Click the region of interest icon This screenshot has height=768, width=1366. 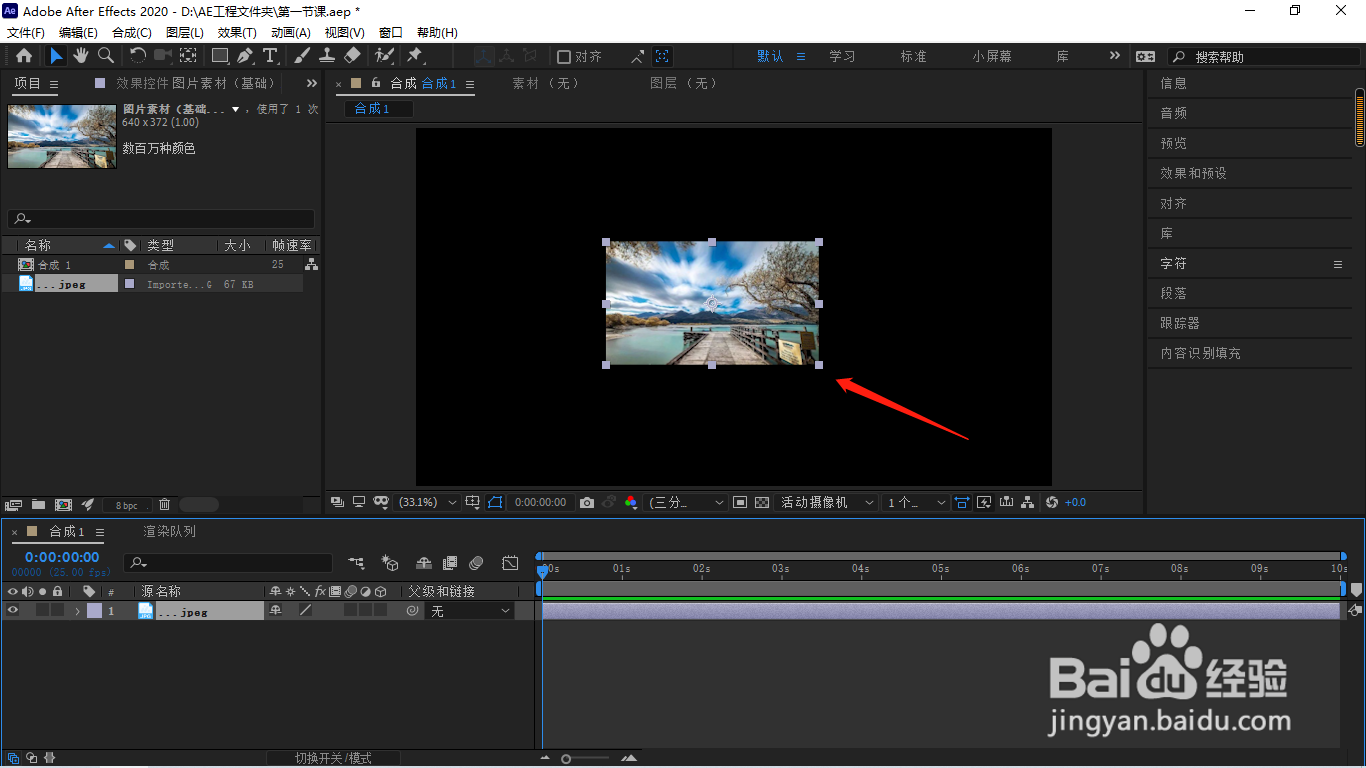click(x=740, y=502)
